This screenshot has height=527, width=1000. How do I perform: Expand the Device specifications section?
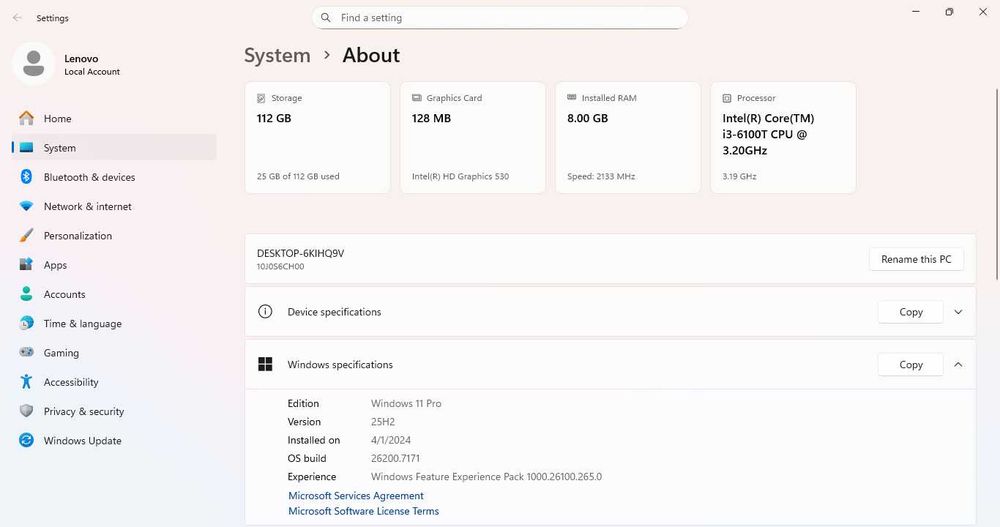958,312
